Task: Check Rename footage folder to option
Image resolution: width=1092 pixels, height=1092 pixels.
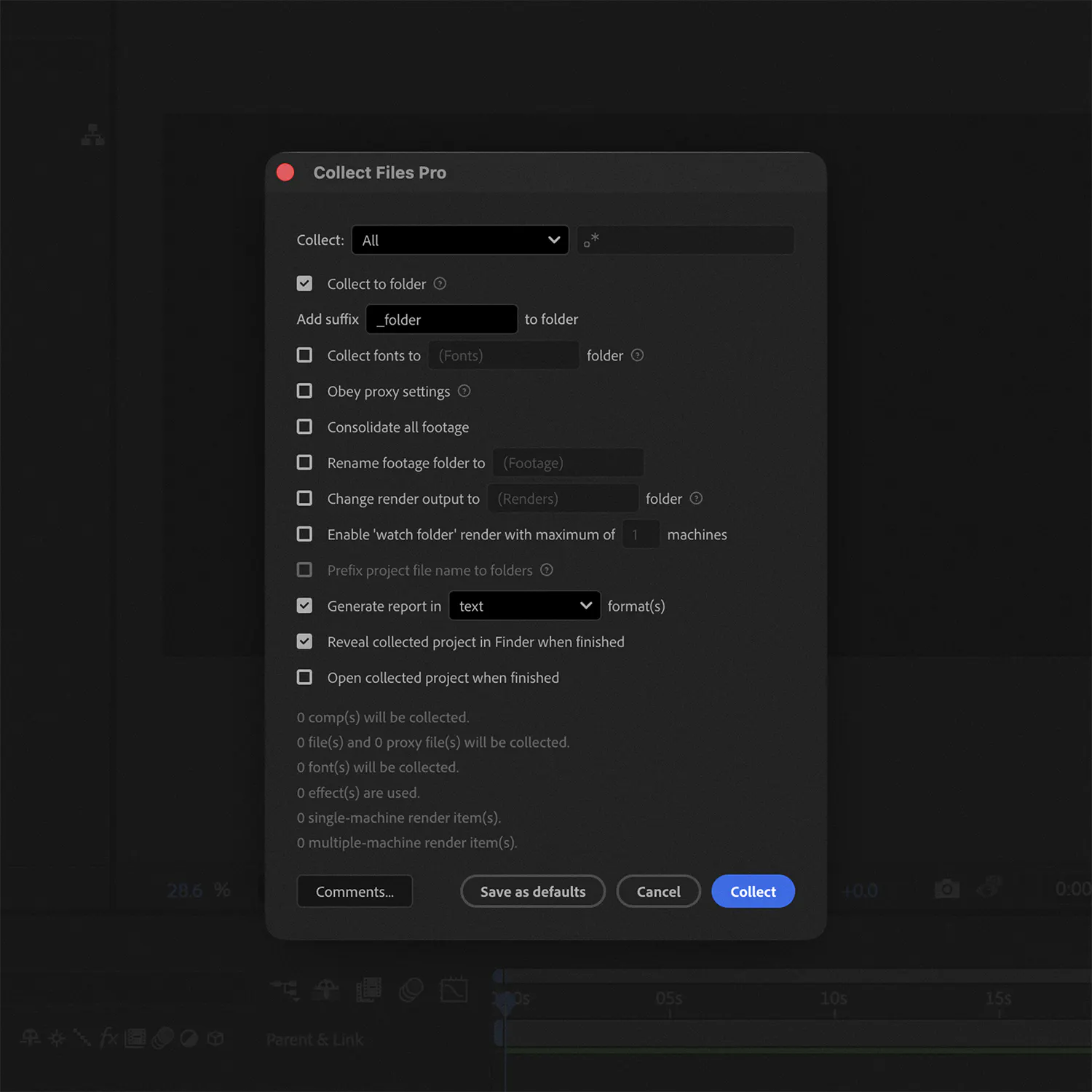Action: tap(304, 462)
